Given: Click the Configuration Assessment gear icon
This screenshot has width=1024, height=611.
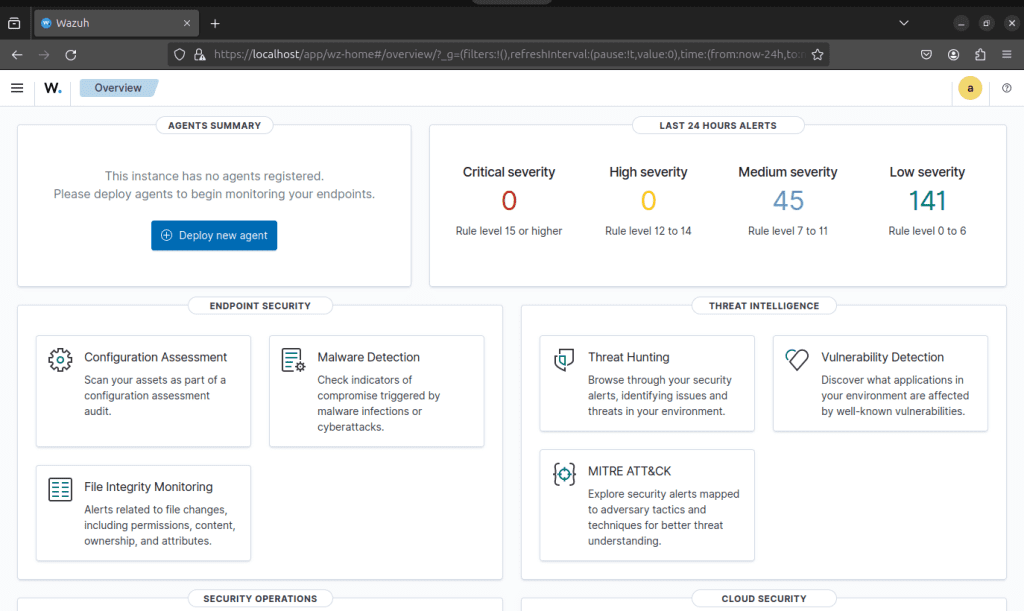Looking at the screenshot, I should click(60, 360).
